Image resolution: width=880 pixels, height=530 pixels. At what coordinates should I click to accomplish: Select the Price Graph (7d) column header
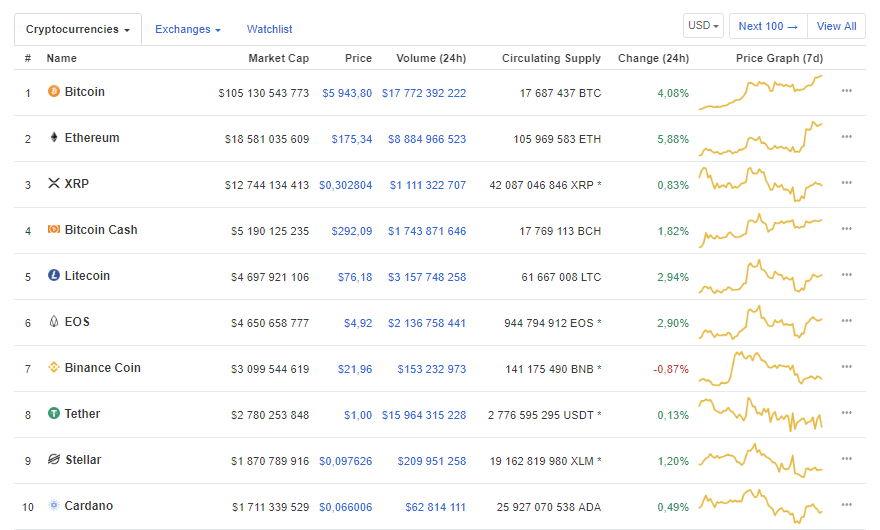click(x=780, y=58)
